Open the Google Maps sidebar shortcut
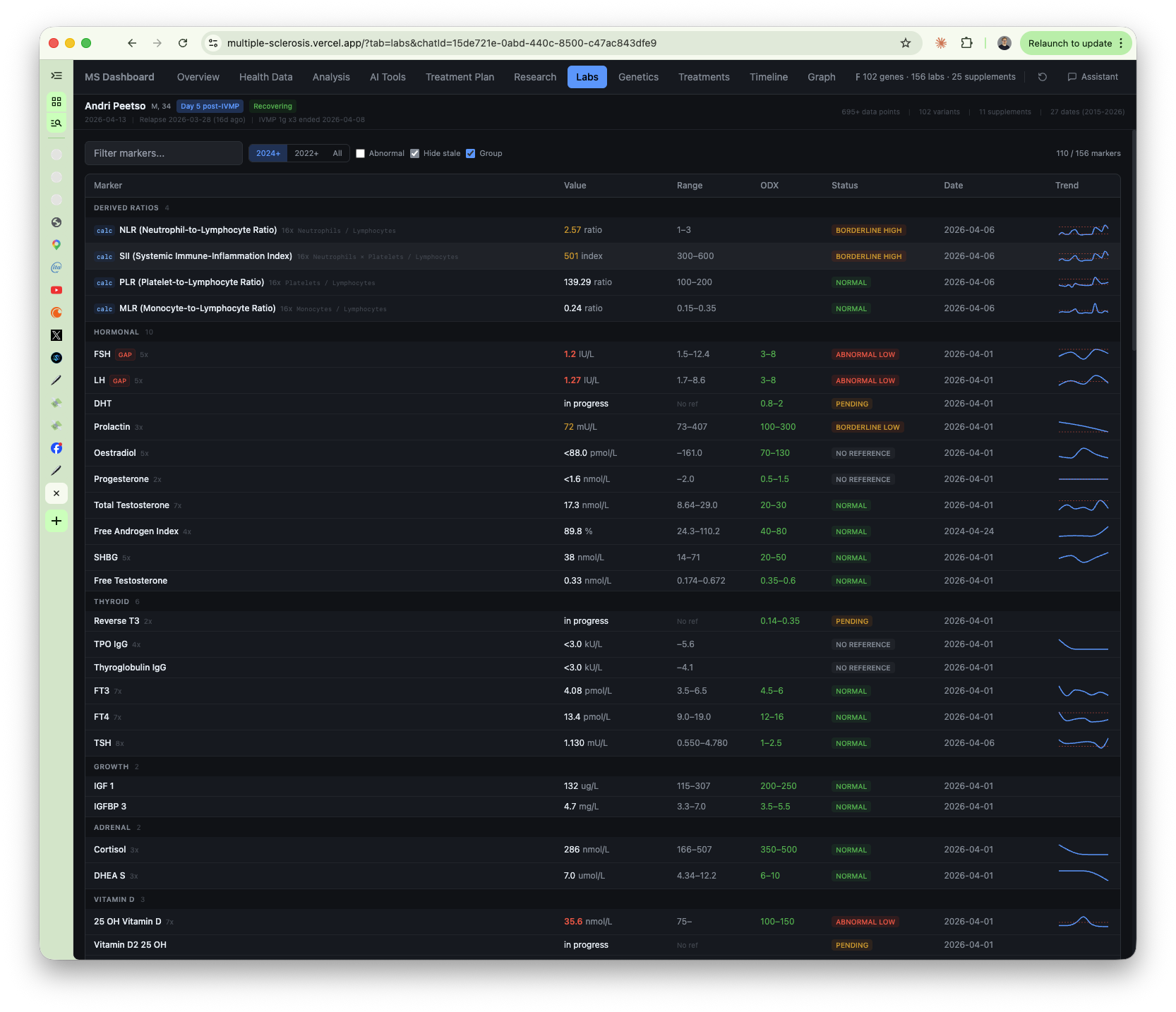The width and height of the screenshot is (1176, 1012). pyautogui.click(x=56, y=245)
